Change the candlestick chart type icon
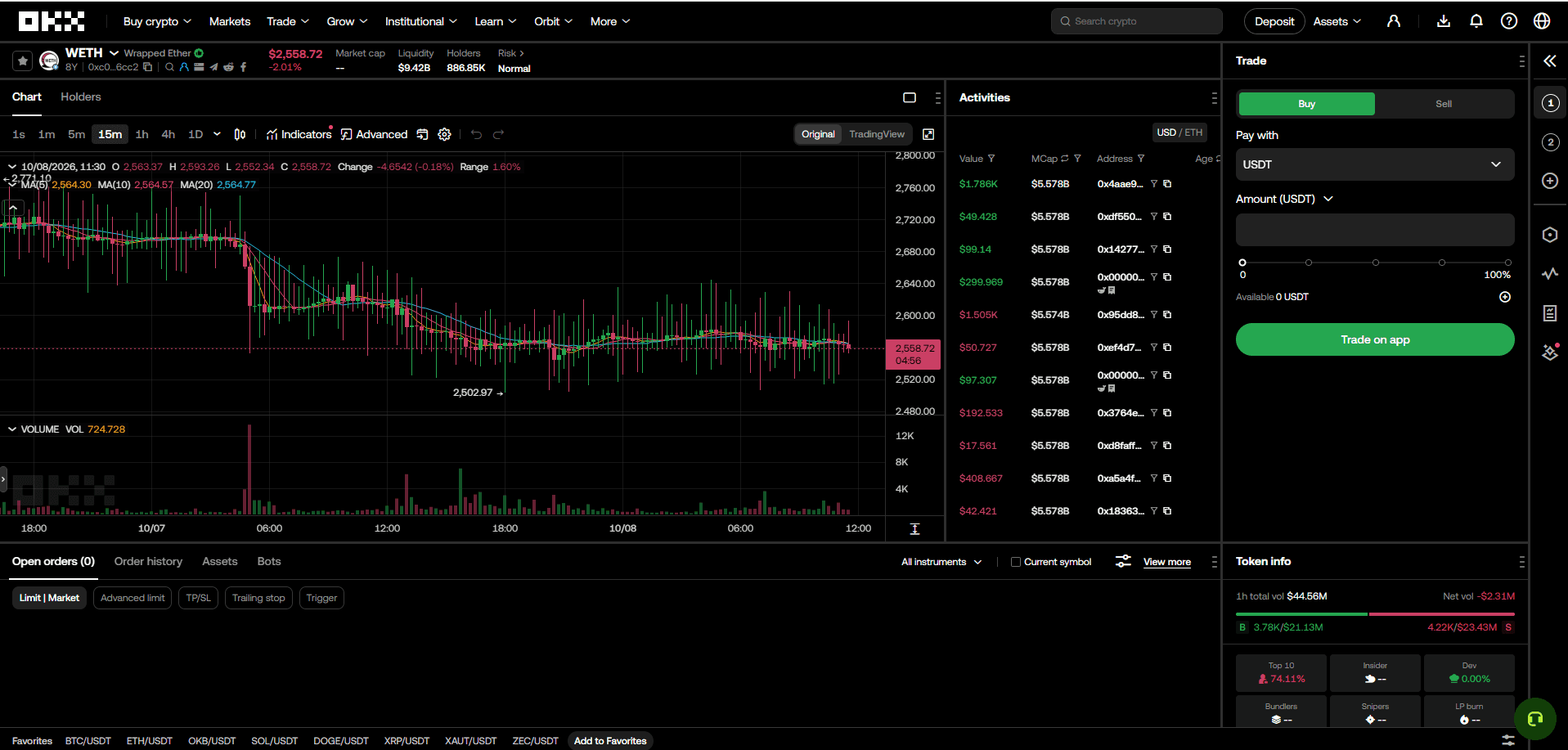Screen dimensions: 1568x750 (240, 134)
